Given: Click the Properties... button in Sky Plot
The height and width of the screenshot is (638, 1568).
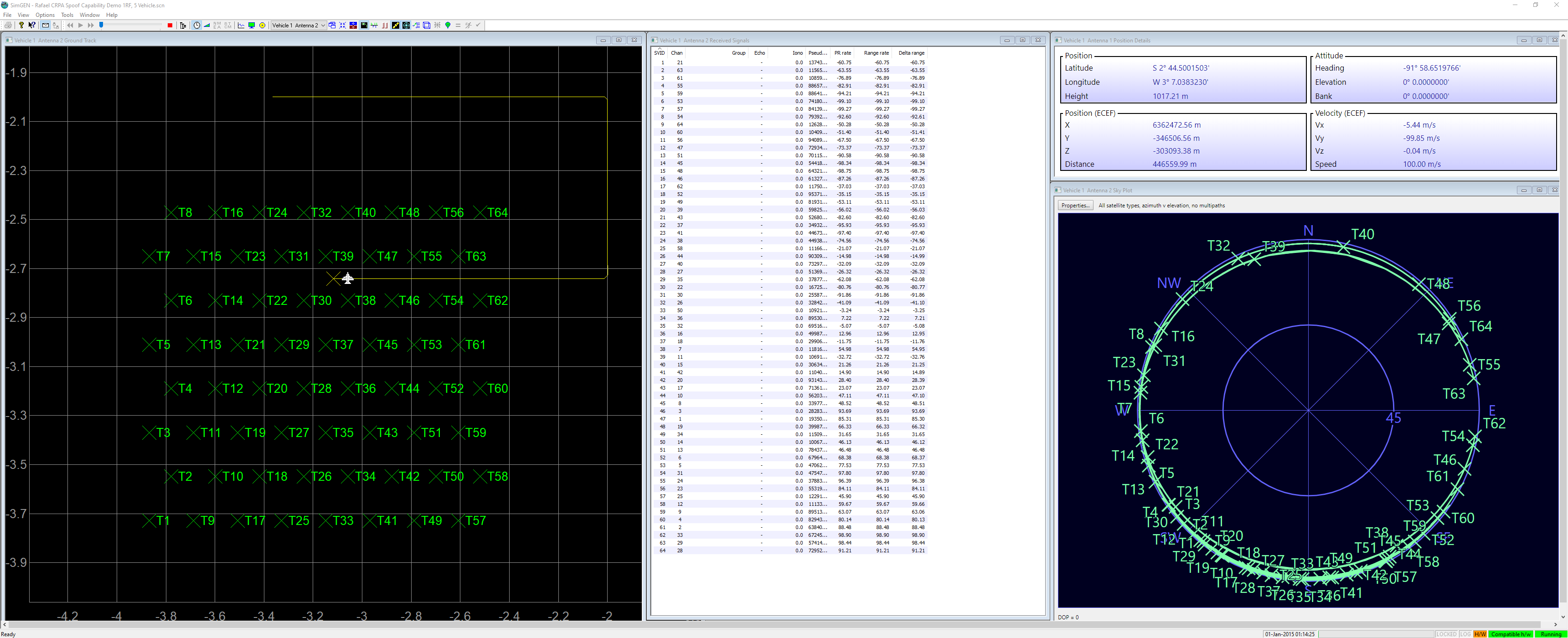Looking at the screenshot, I should [1075, 206].
